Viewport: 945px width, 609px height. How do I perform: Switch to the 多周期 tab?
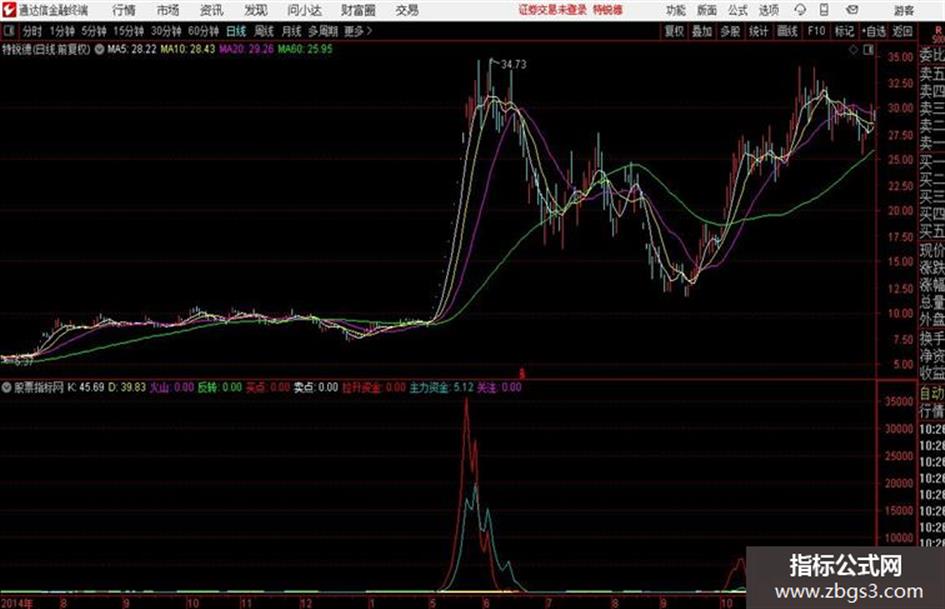point(323,31)
